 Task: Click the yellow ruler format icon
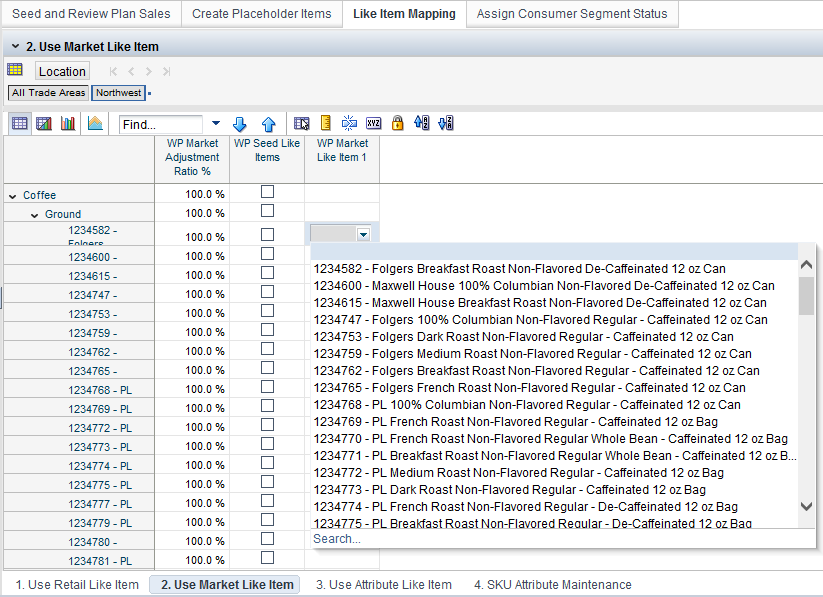pos(325,123)
